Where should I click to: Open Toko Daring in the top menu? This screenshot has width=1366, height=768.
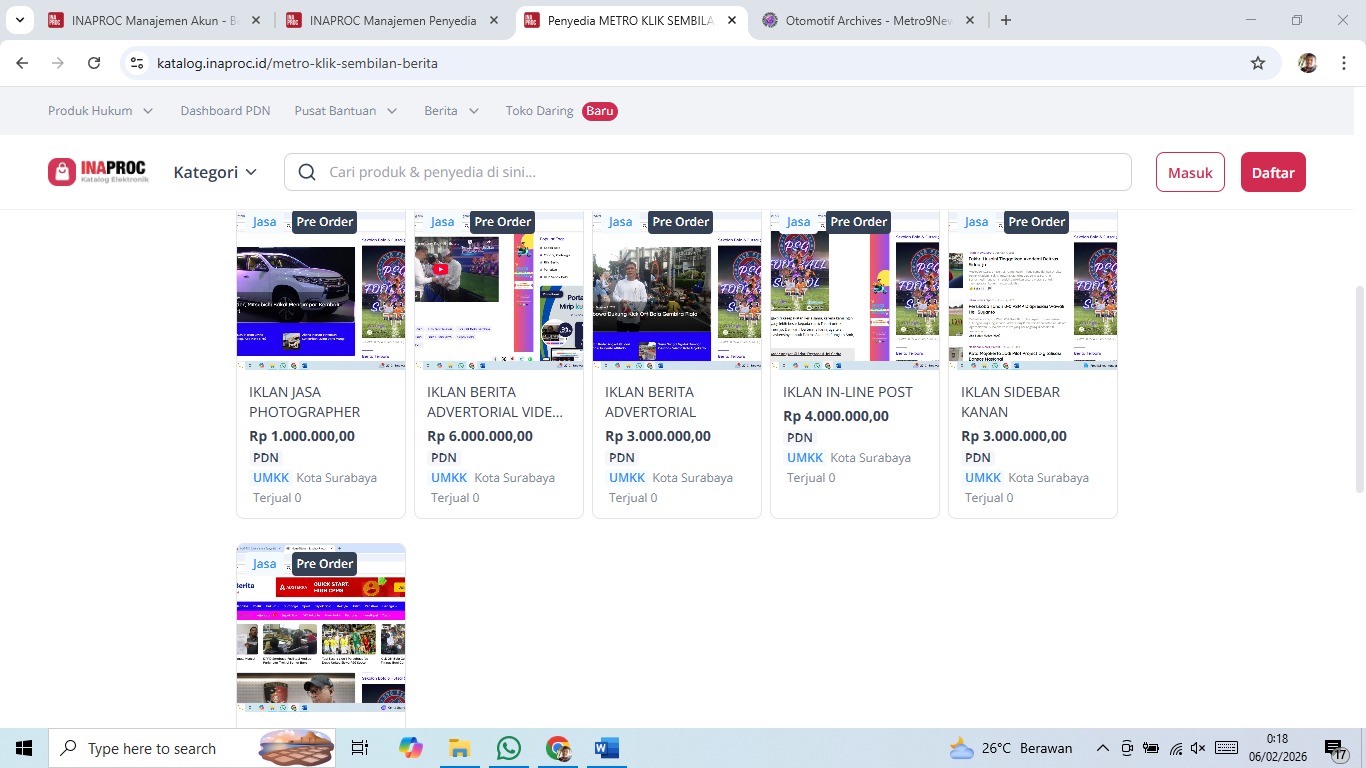[x=539, y=111]
